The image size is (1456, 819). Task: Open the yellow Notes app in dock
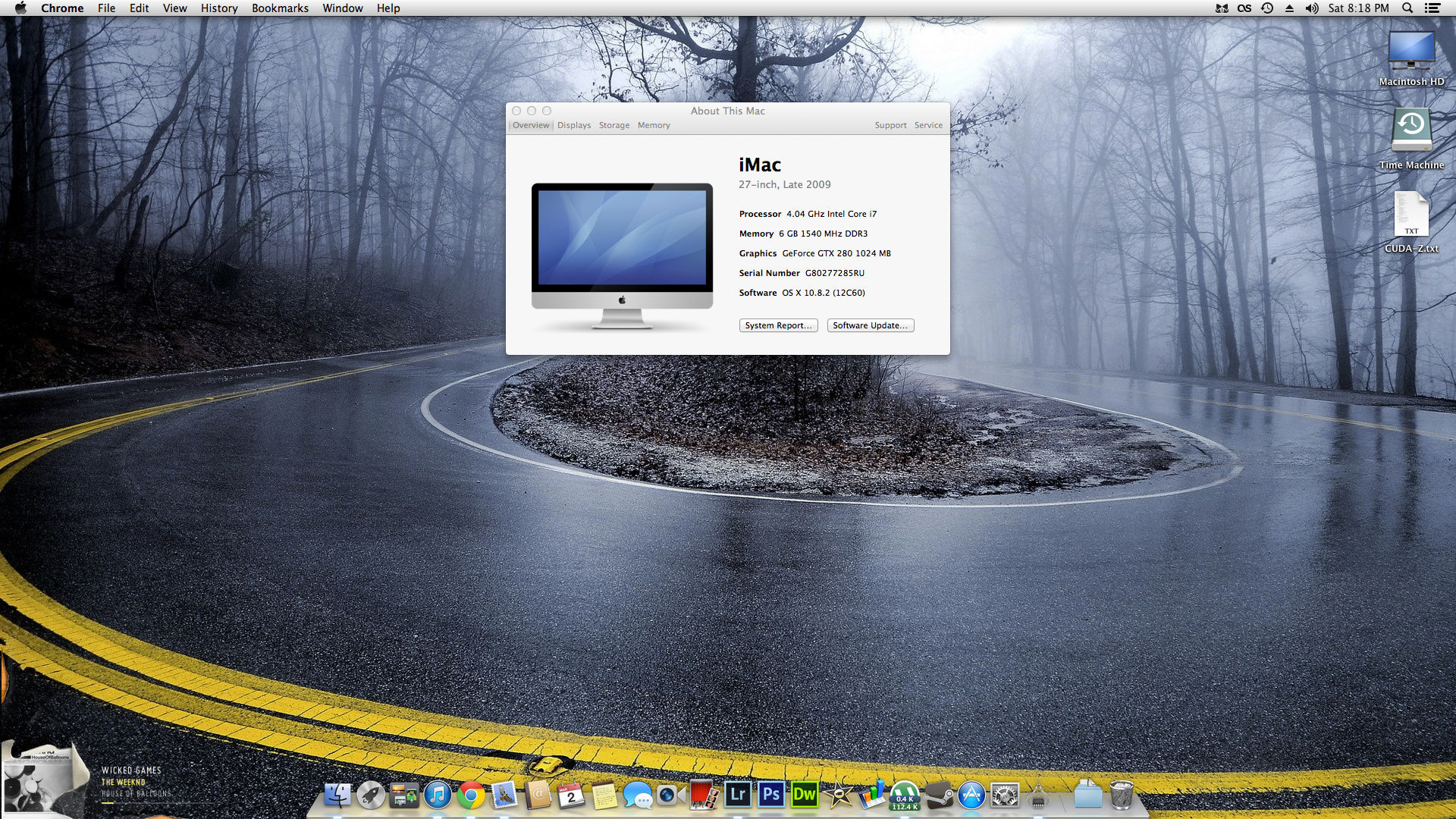point(604,795)
